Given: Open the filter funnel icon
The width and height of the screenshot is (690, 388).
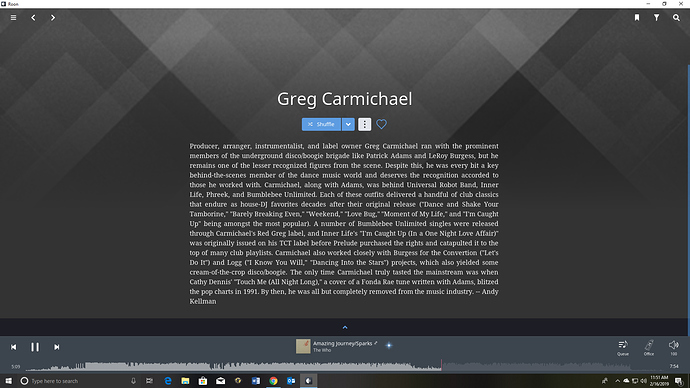Looking at the screenshot, I should pyautogui.click(x=656, y=18).
